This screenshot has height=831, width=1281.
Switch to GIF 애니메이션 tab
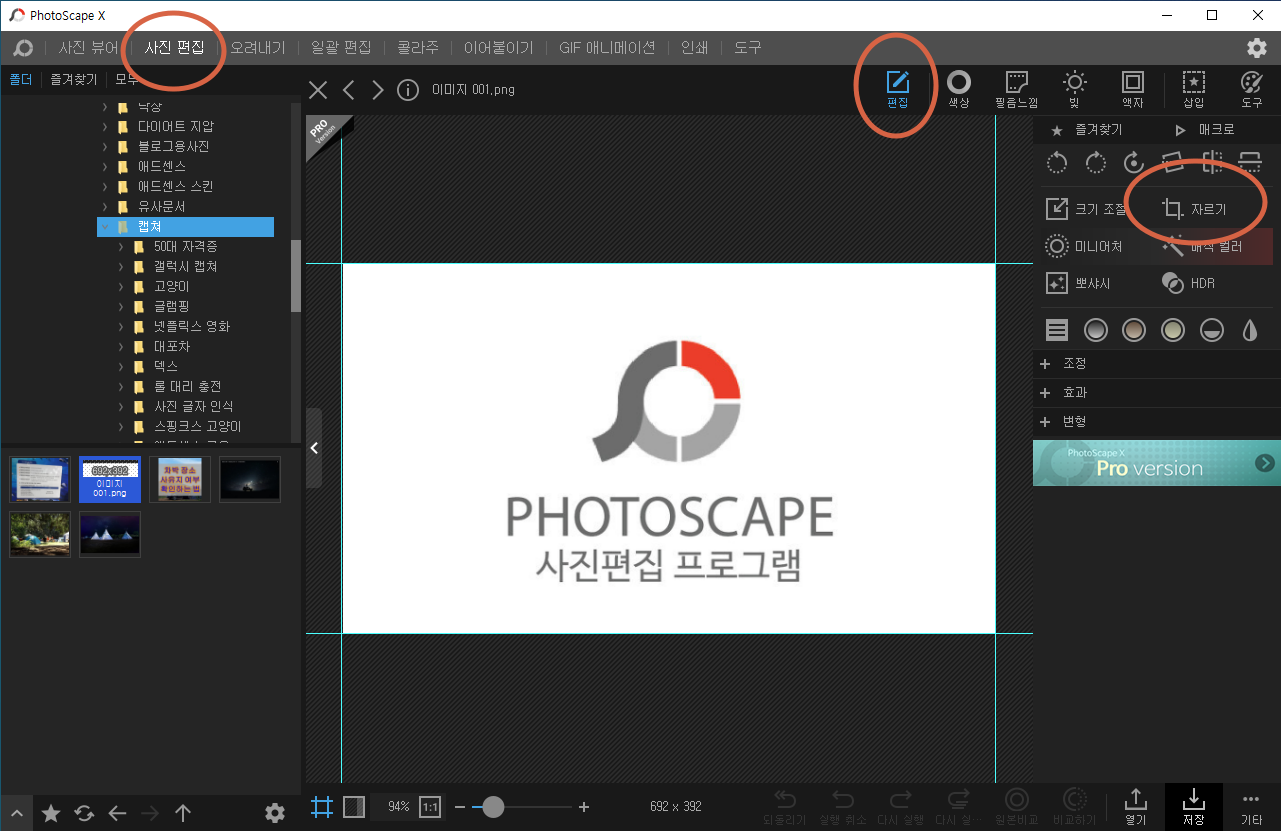coord(607,47)
